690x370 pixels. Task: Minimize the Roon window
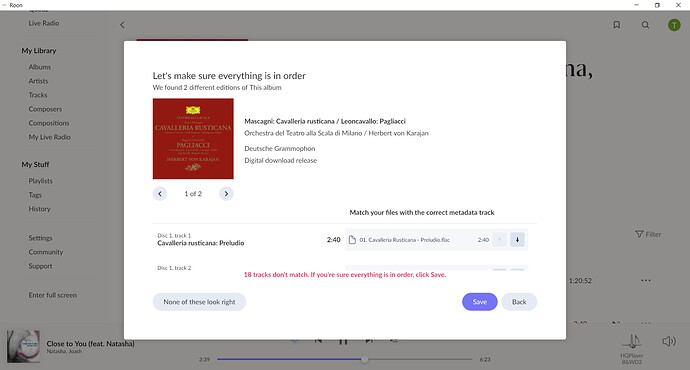[636, 5]
